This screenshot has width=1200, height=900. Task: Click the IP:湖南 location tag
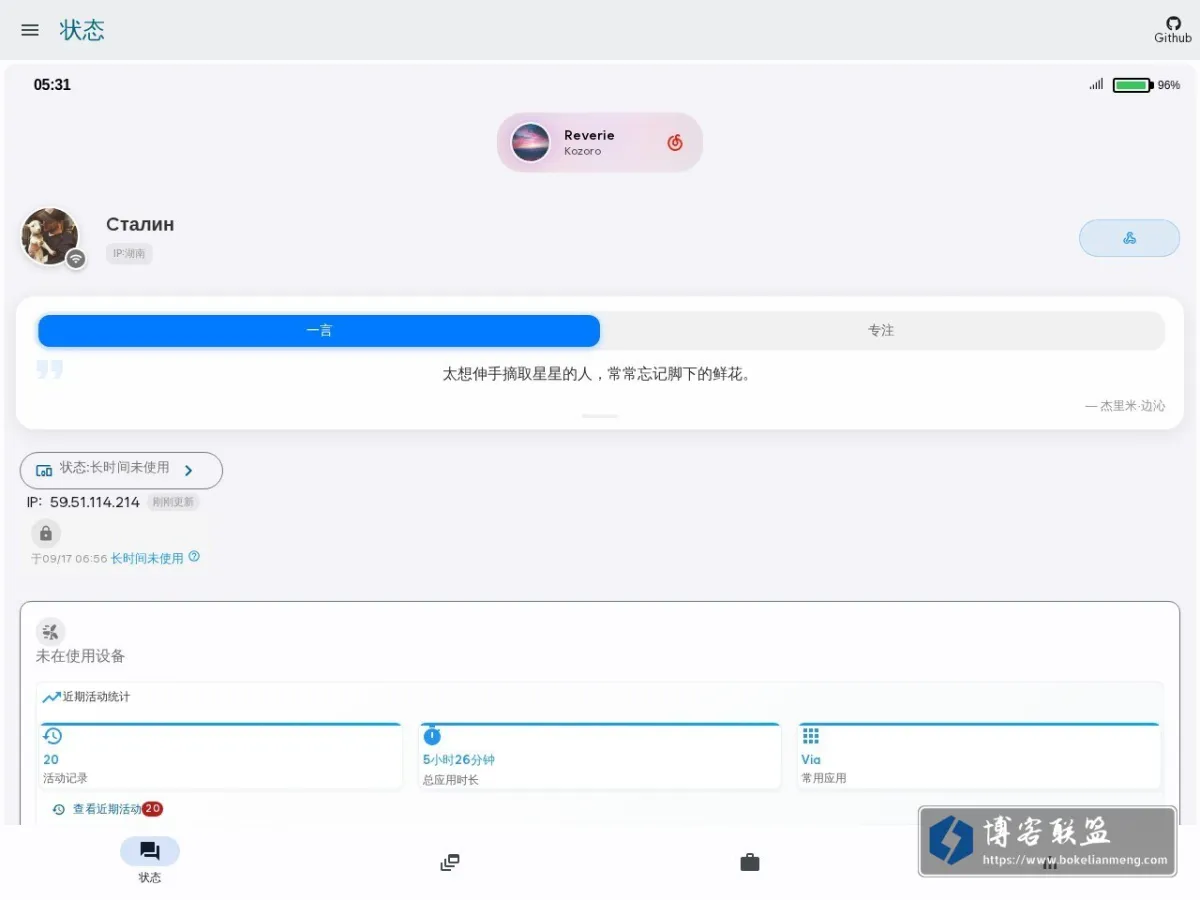129,254
